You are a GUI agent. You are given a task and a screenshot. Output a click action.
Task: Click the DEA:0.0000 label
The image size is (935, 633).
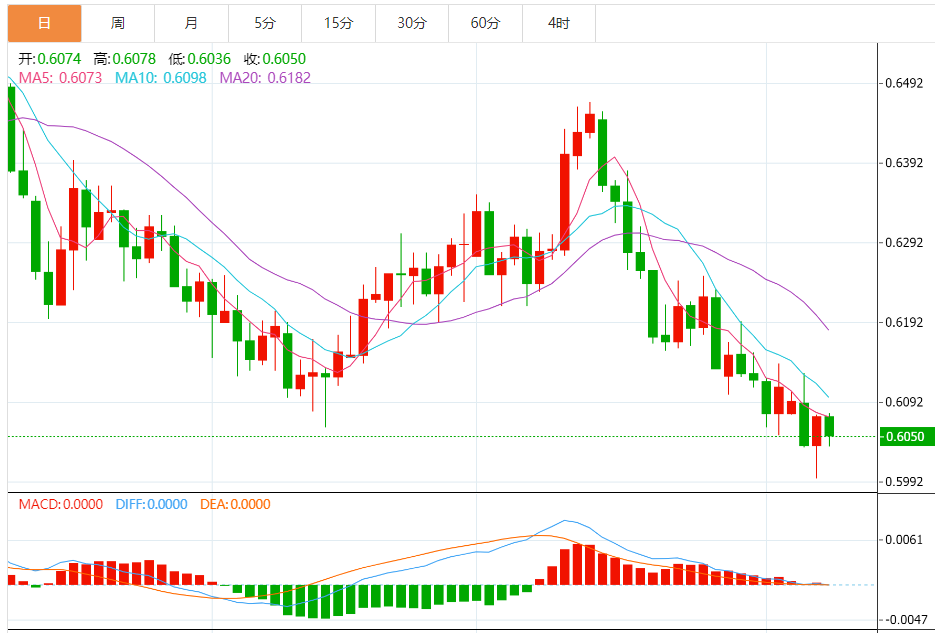235,504
